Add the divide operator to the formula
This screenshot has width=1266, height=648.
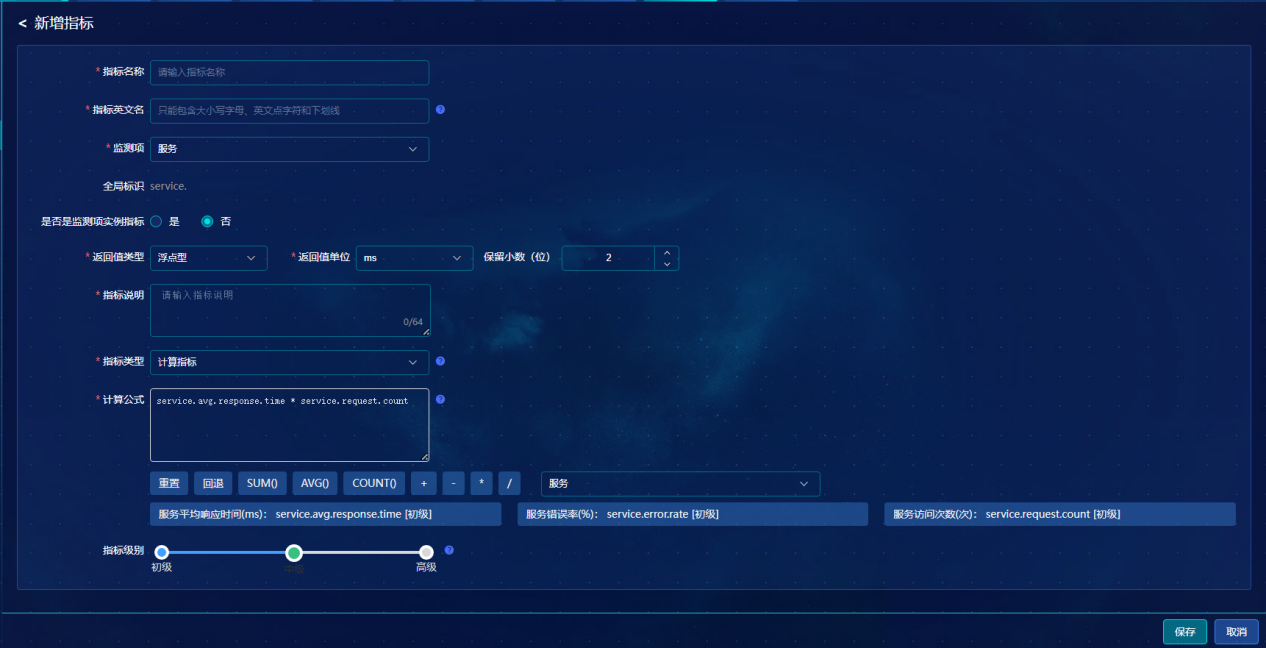click(509, 484)
